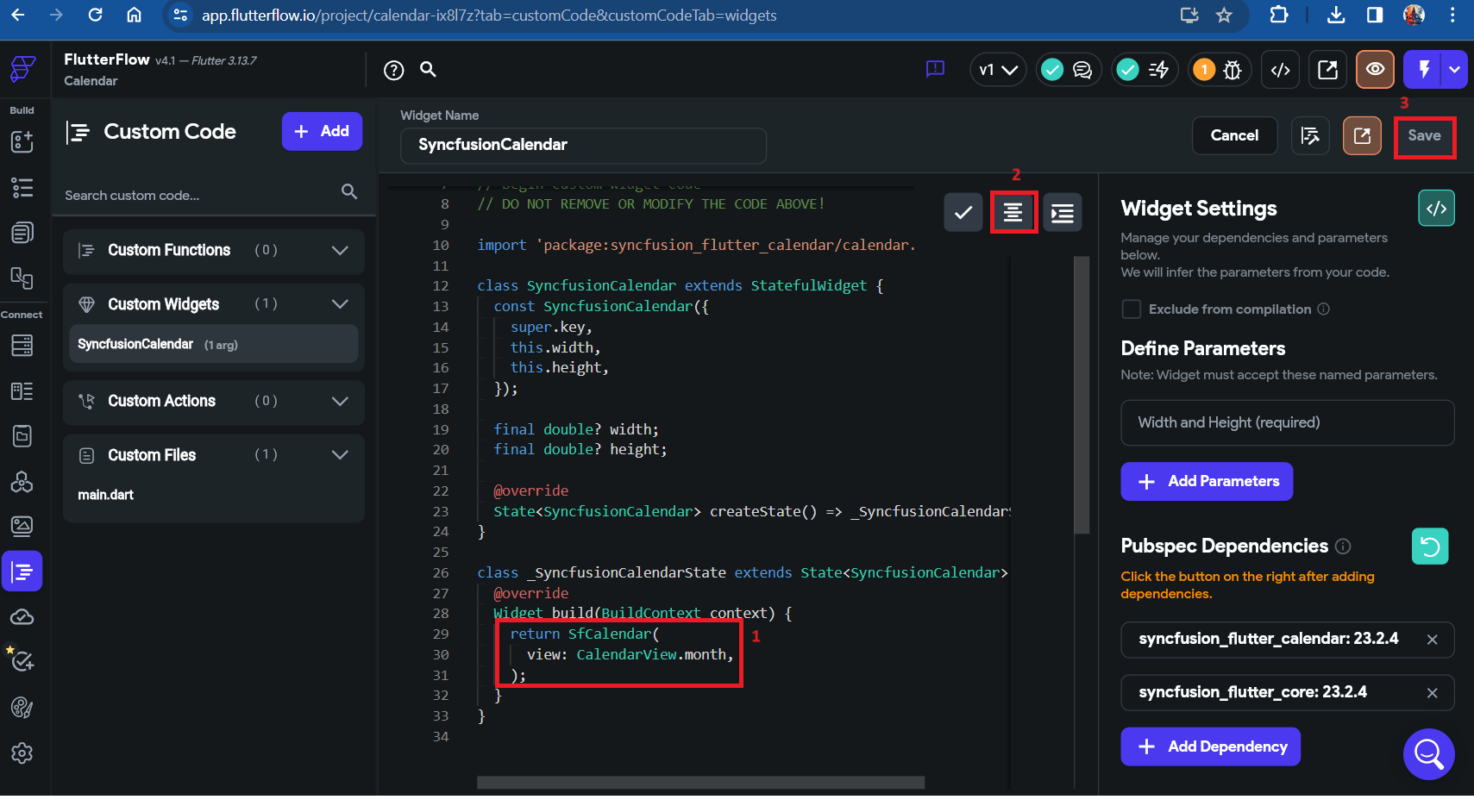Click the green view boilerplate code icon
Image resolution: width=1474 pixels, height=812 pixels.
coord(1436,209)
